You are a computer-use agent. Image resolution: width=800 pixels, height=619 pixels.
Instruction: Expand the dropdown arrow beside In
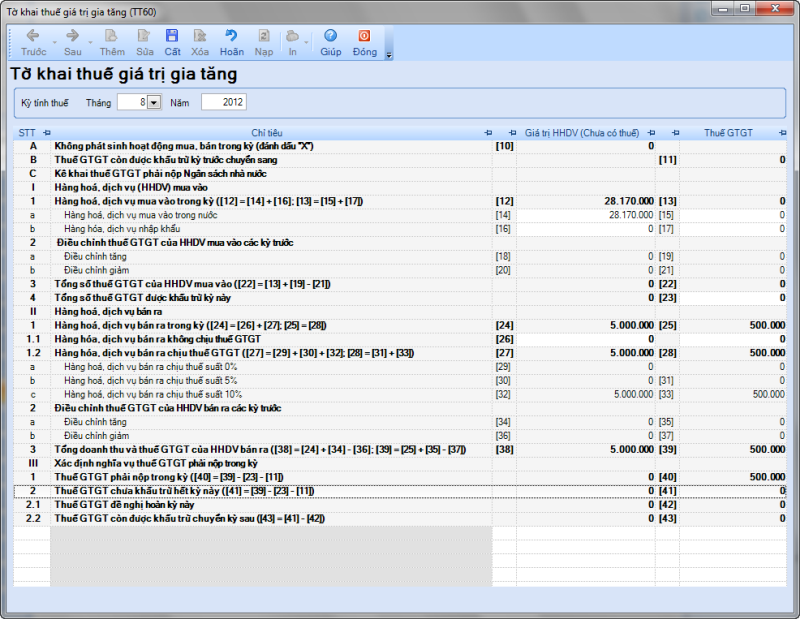(306, 42)
